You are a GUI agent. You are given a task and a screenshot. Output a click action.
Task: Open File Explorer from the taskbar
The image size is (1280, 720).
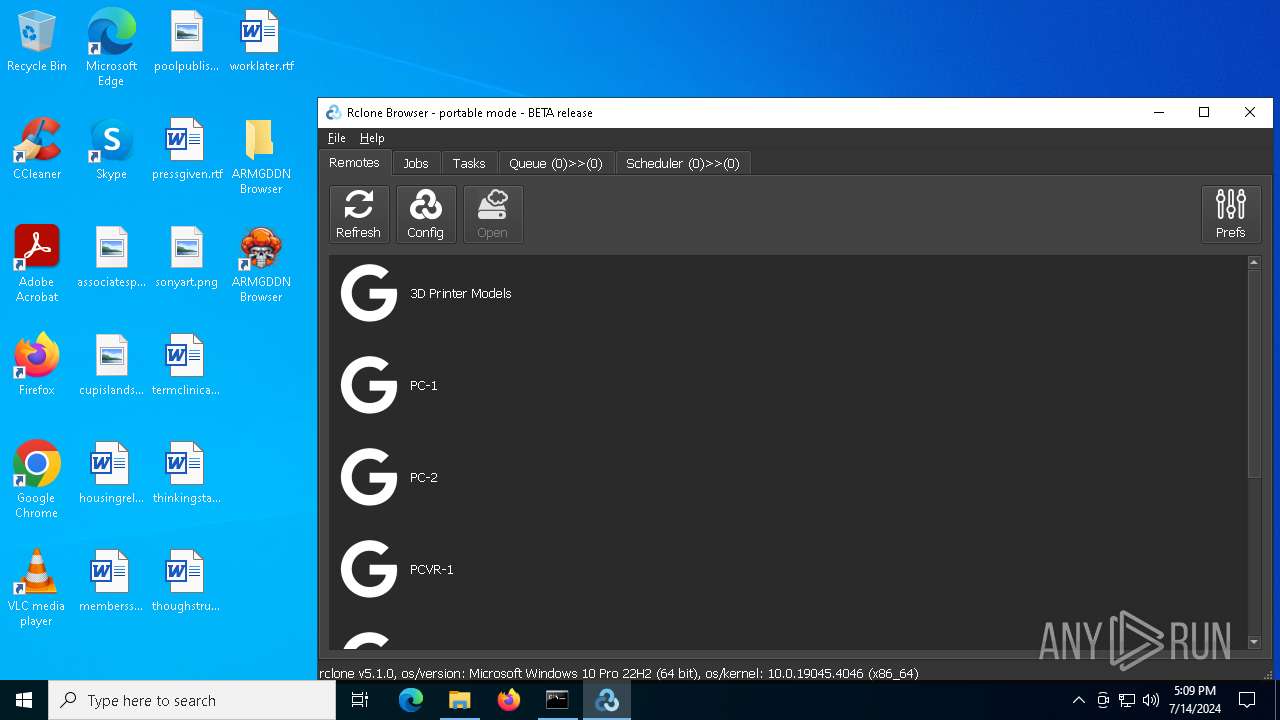point(459,700)
